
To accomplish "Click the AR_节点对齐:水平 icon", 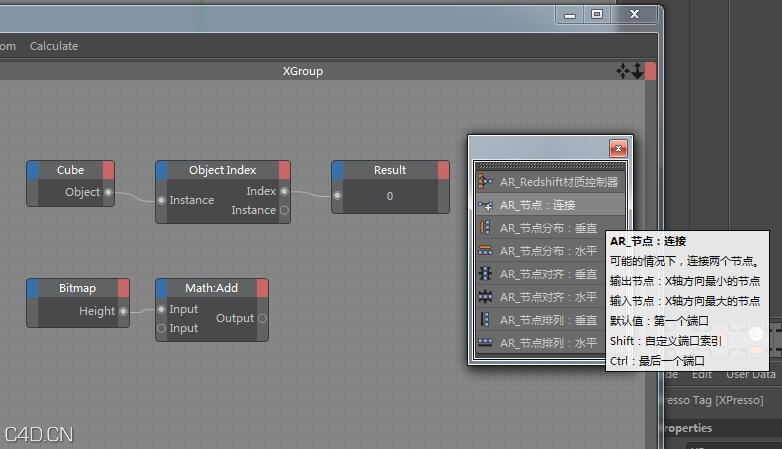I will tap(485, 297).
